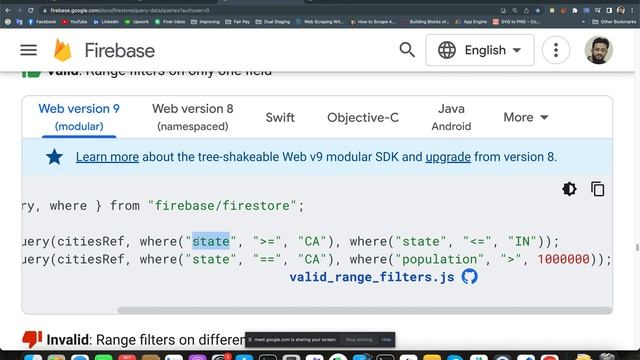Hide the screen-sharing notification bar
Image resolution: width=640 pixels, height=360 pixels.
pos(386,340)
